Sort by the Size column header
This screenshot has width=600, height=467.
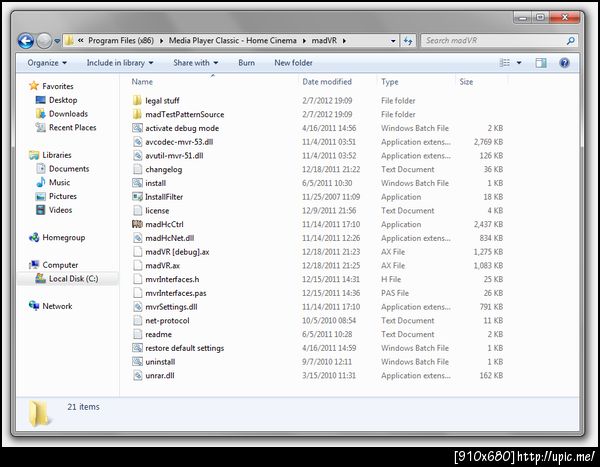(x=466, y=82)
